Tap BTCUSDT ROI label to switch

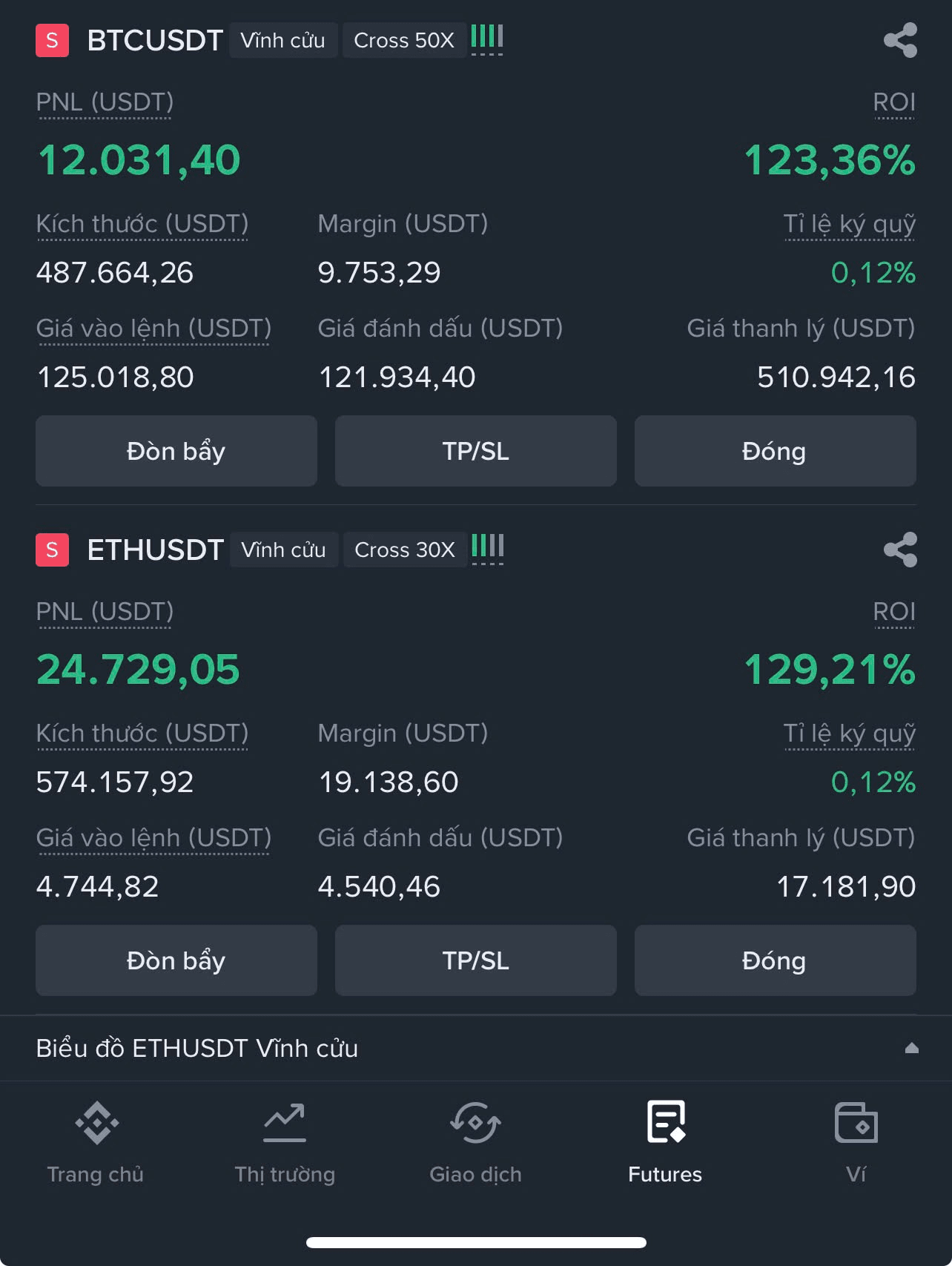pos(894,102)
